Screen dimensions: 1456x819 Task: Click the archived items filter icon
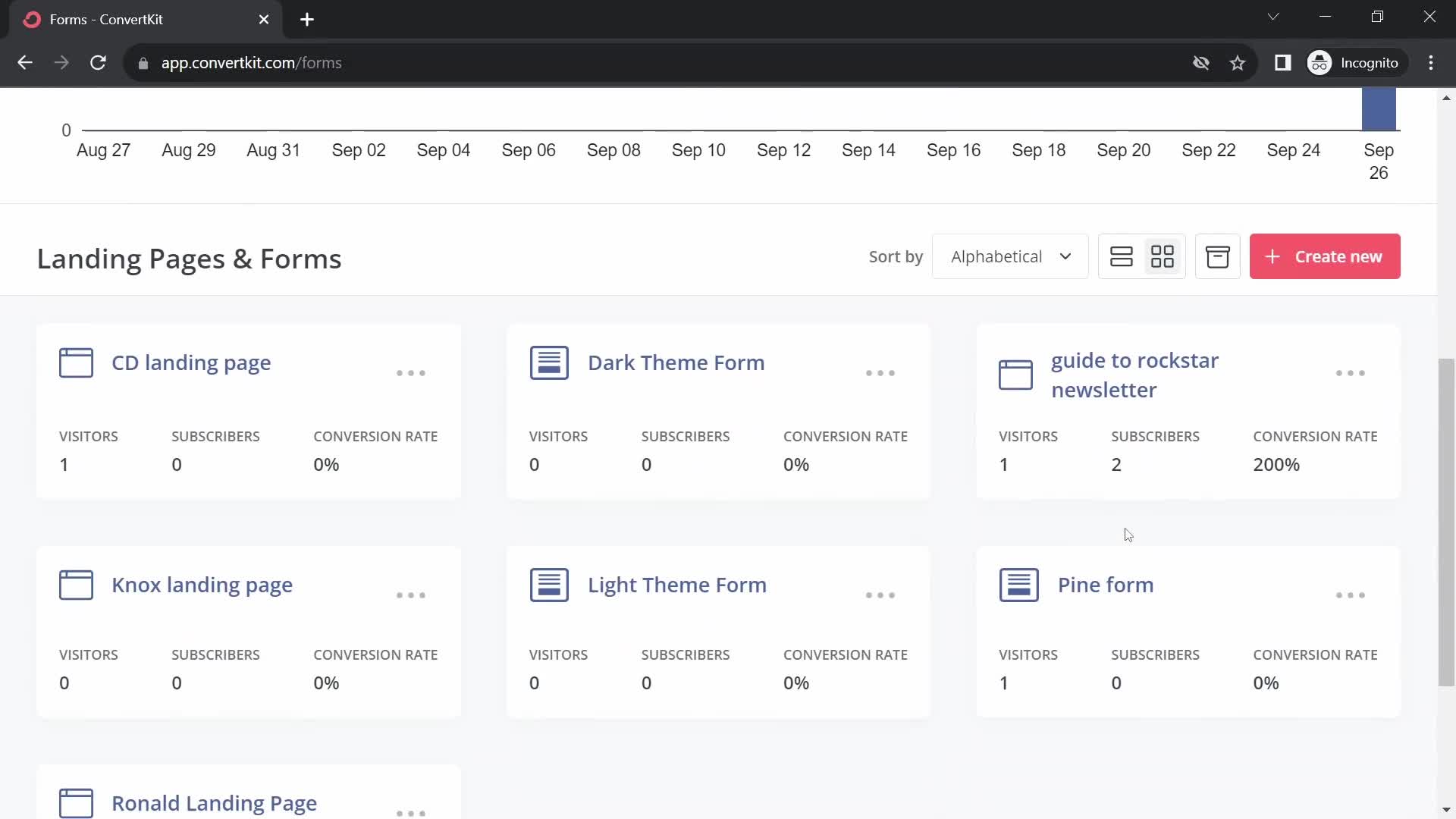1218,257
